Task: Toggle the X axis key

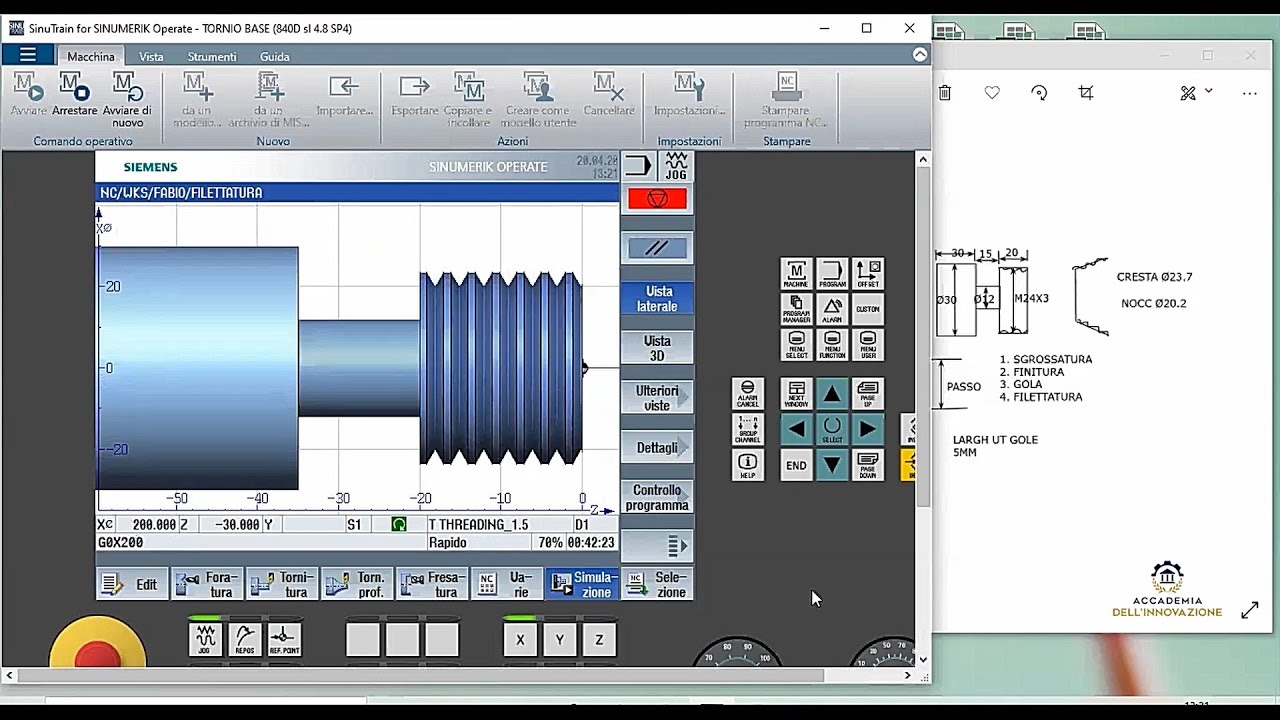Action: 520,639
